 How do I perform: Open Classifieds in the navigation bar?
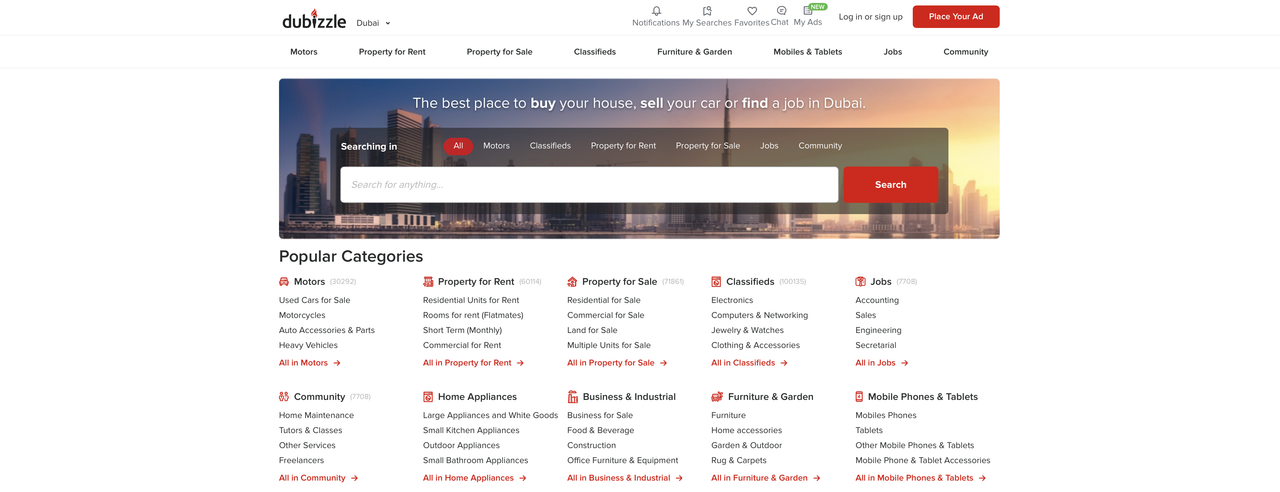[x=595, y=52]
